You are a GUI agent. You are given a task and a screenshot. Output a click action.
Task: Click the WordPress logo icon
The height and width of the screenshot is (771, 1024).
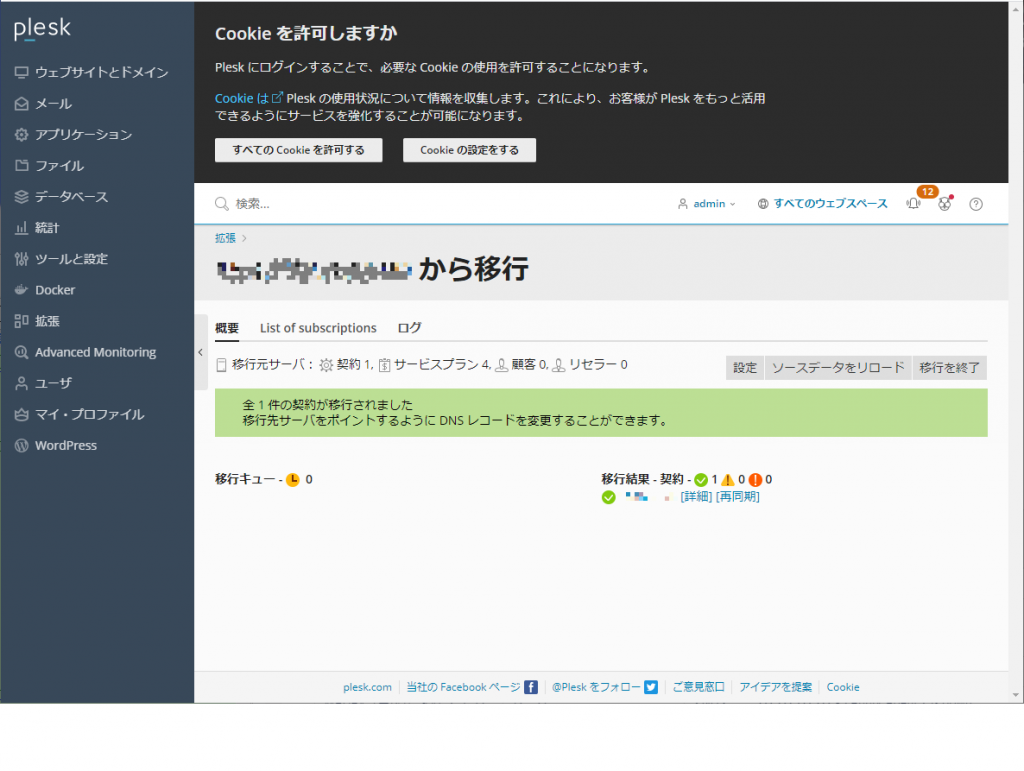tap(22, 446)
